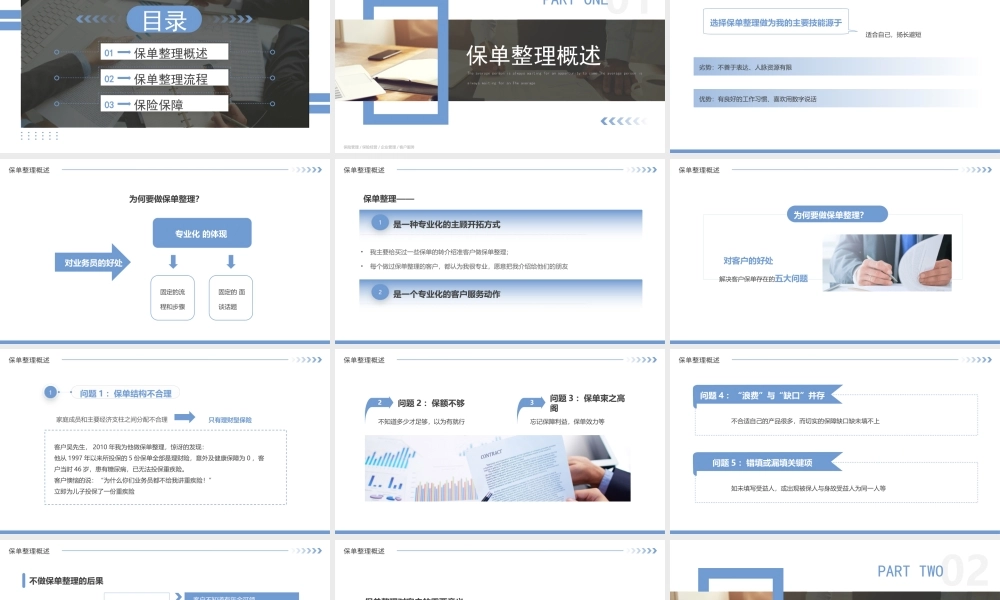Click the 问题 3：保单束之高阁 heading
The height and width of the screenshot is (600, 1000).
587,402
